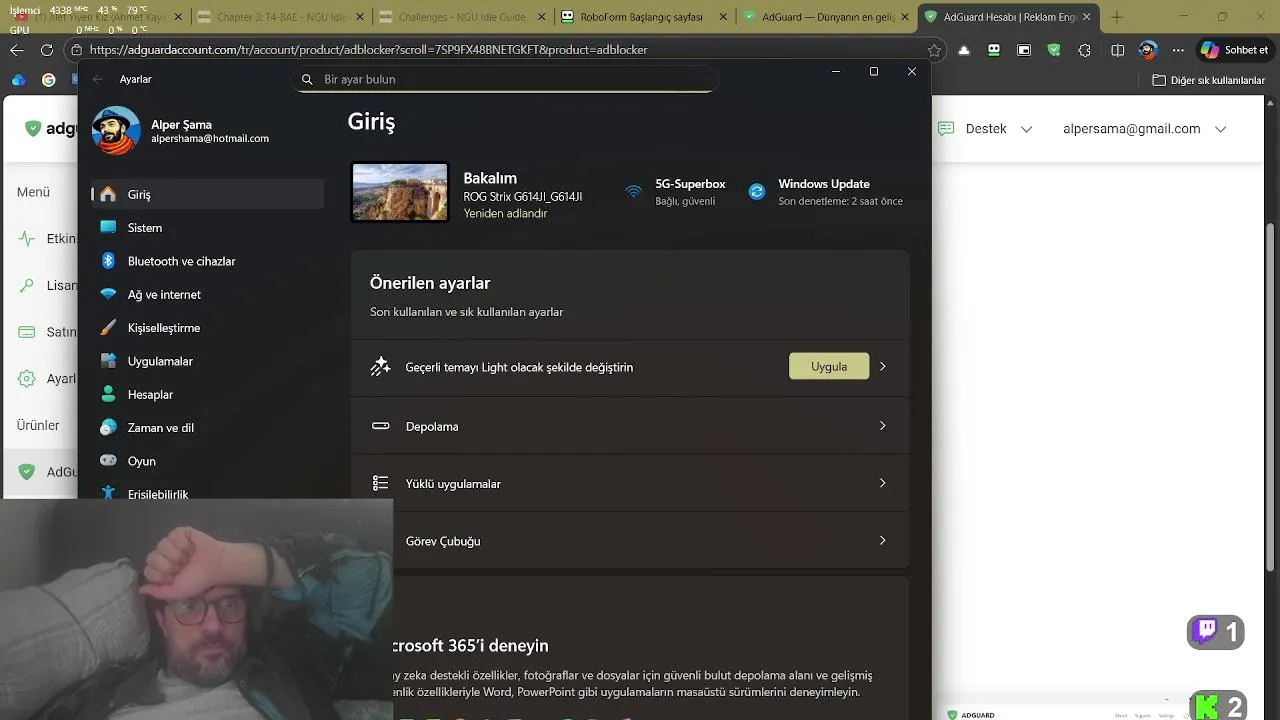The image size is (1280, 720).
Task: Expand alpersama@gmail.com account dropdown
Action: click(x=1220, y=129)
